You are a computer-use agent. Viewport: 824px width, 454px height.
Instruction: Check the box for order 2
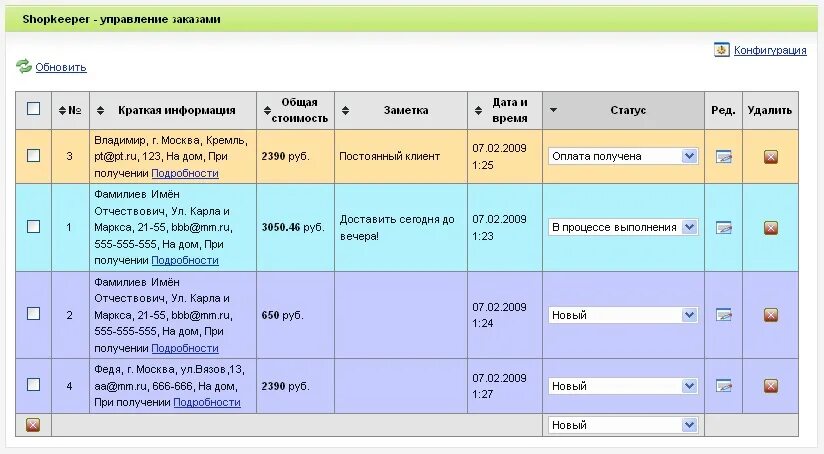click(33, 314)
